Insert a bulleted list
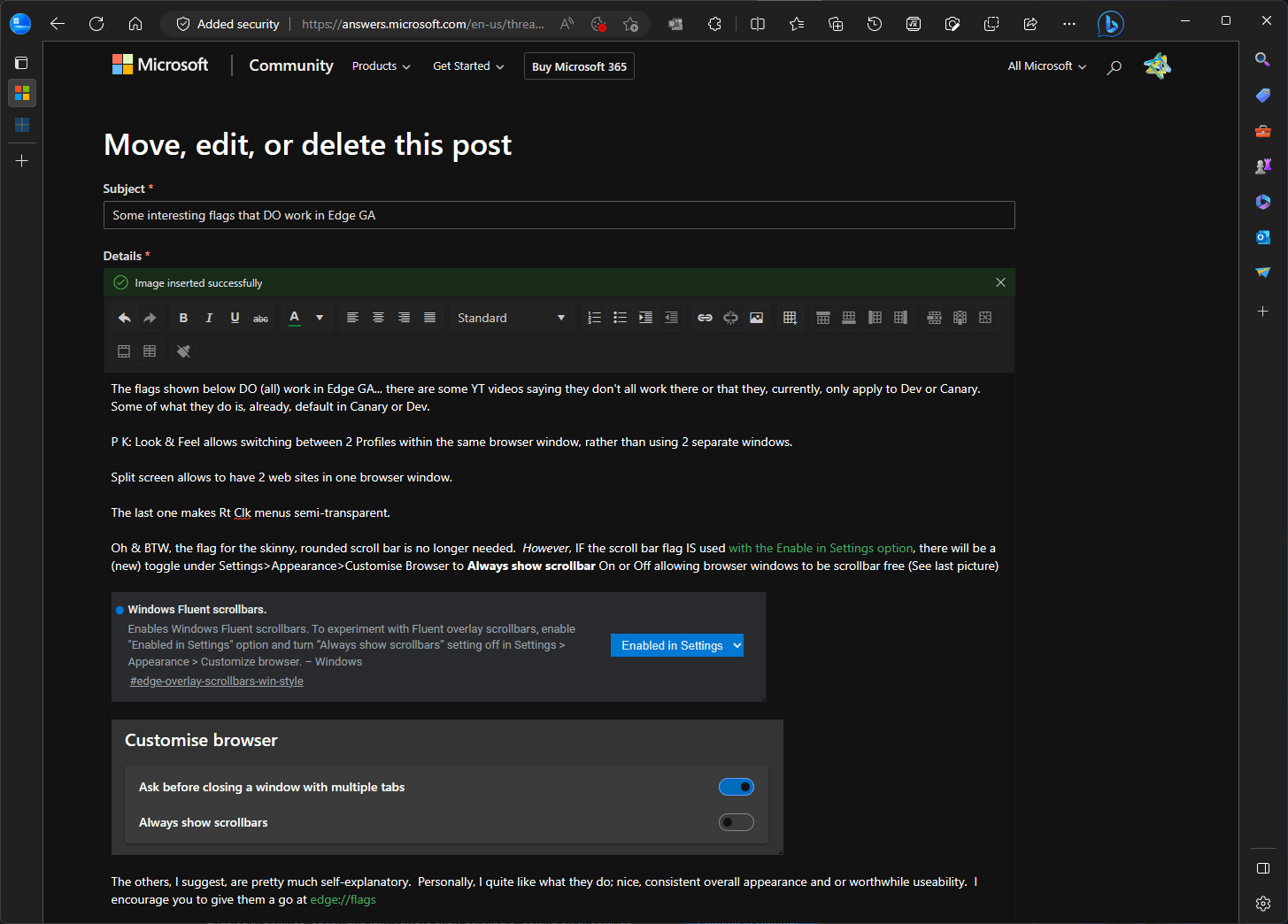Image resolution: width=1288 pixels, height=924 pixels. pos(620,318)
